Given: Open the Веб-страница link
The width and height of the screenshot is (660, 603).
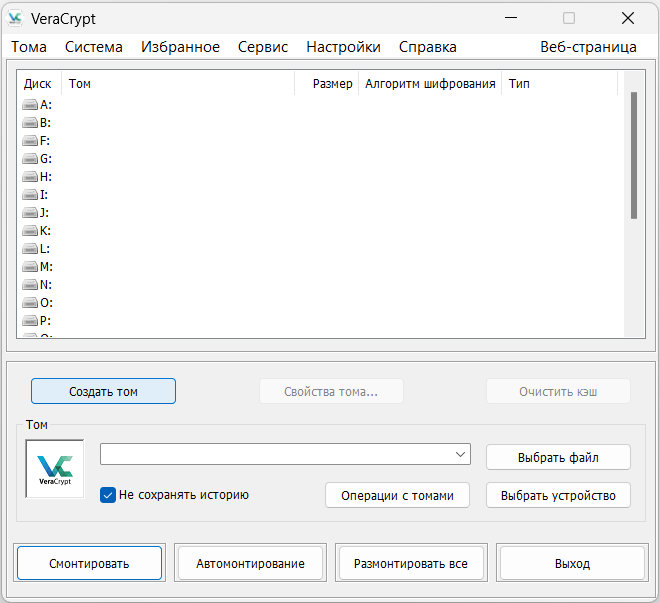Looking at the screenshot, I should click(588, 47).
